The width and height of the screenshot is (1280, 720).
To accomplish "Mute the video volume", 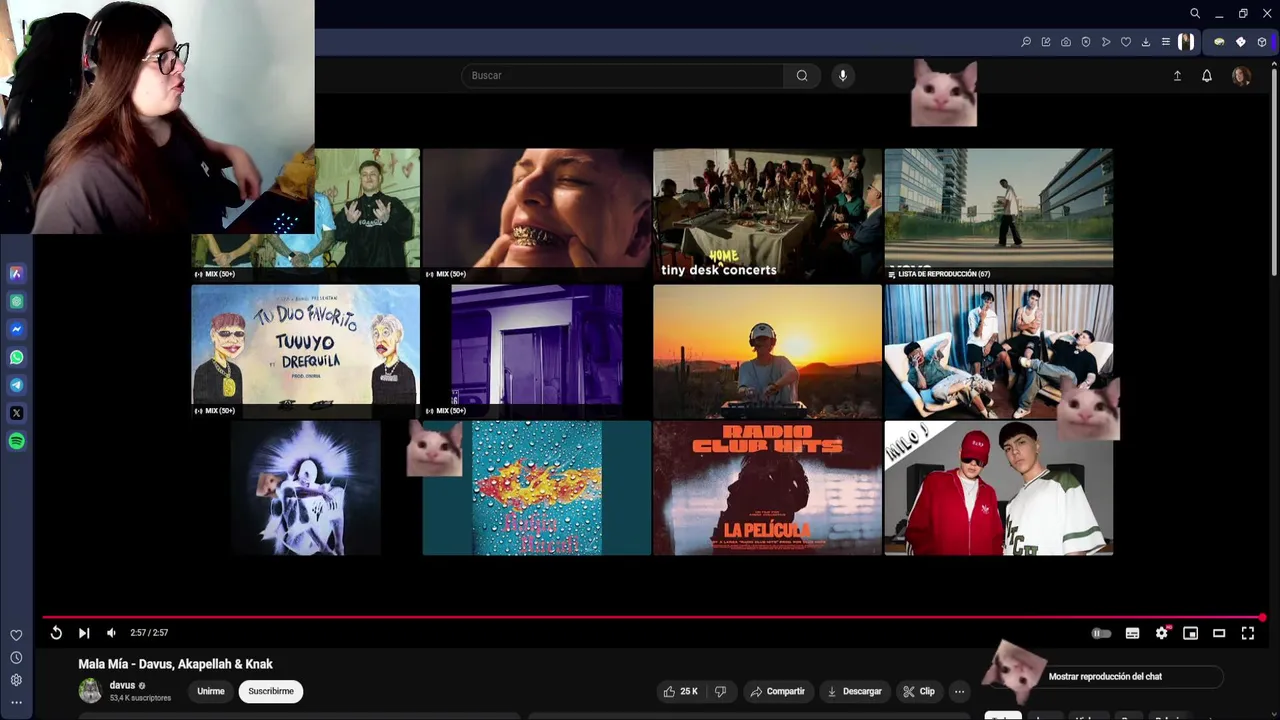I will (111, 633).
